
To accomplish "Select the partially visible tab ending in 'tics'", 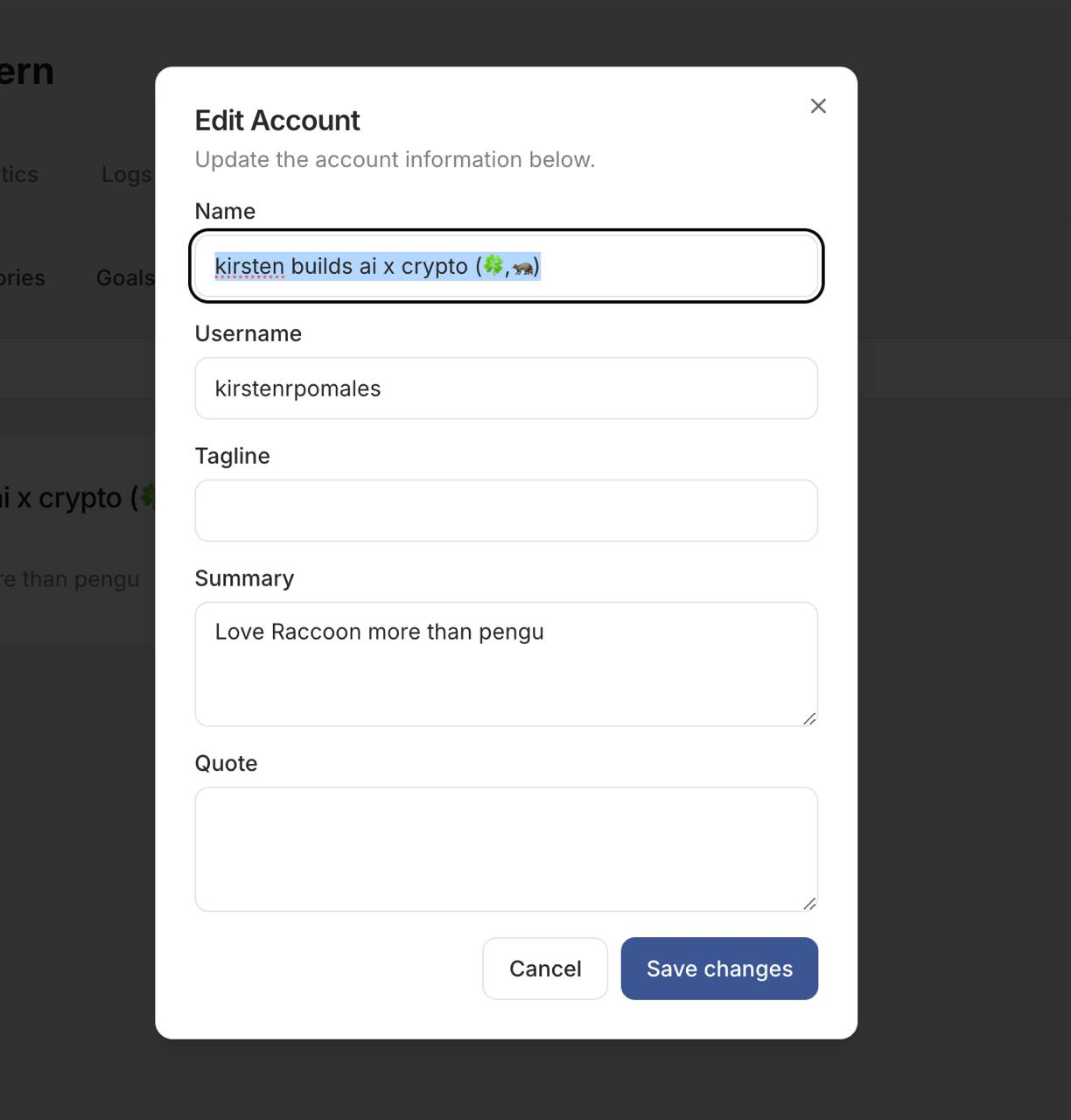I will pos(19,174).
